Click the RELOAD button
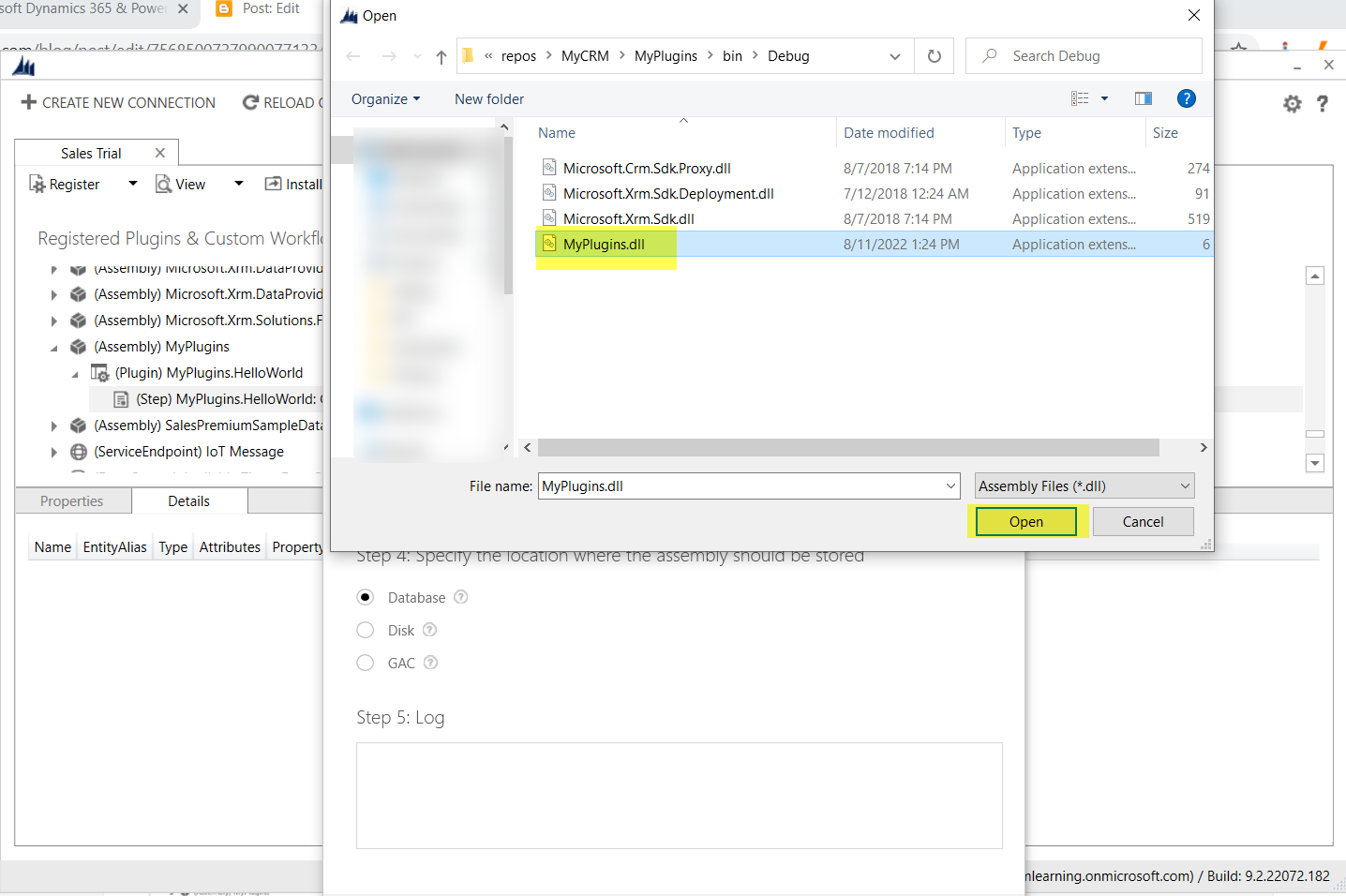Image resolution: width=1346 pixels, height=896 pixels. pyautogui.click(x=282, y=103)
